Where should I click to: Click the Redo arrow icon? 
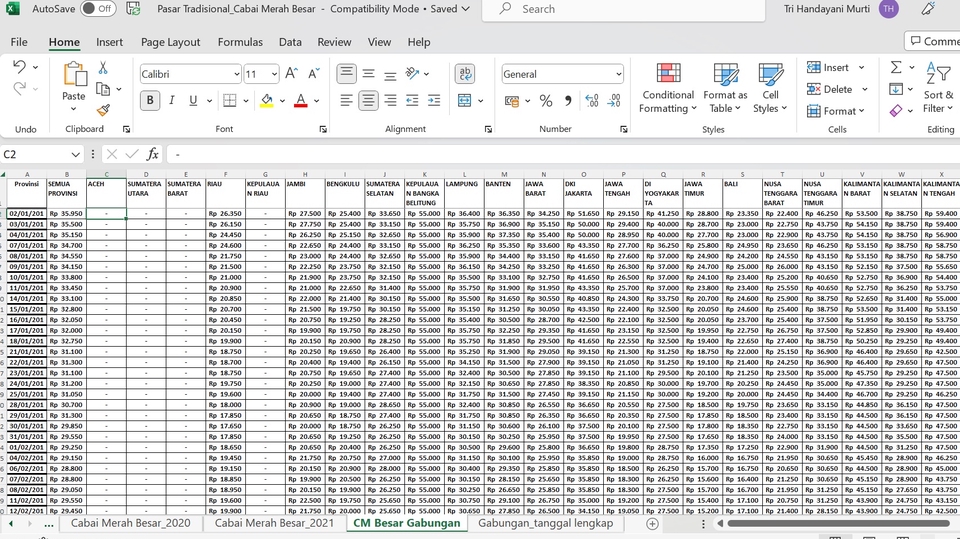coord(19,88)
